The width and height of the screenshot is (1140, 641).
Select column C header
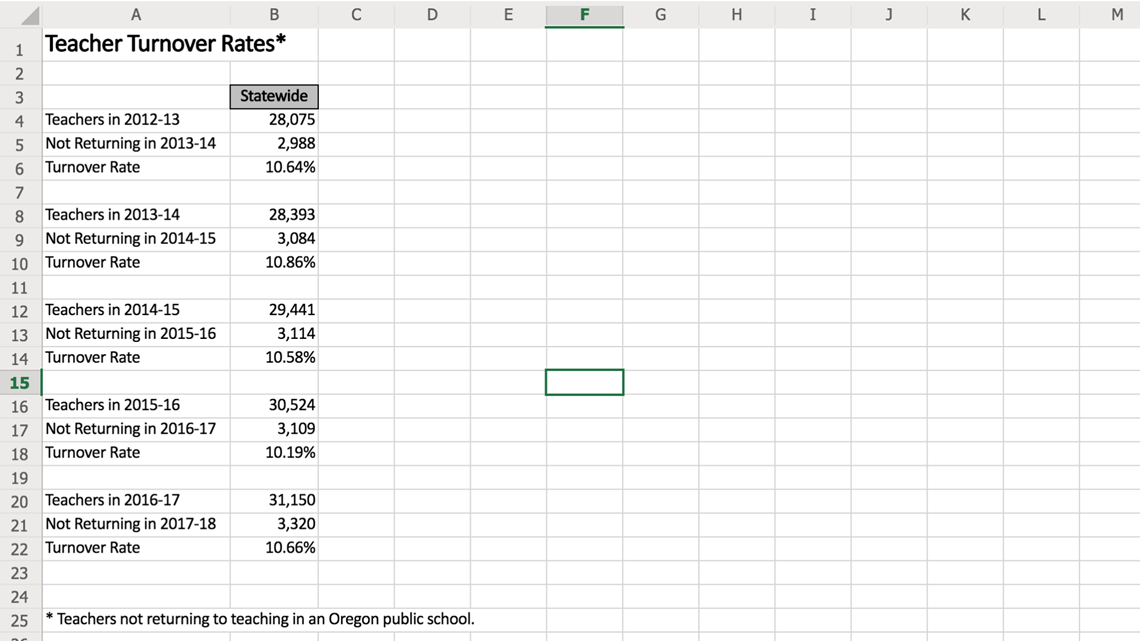pos(356,15)
